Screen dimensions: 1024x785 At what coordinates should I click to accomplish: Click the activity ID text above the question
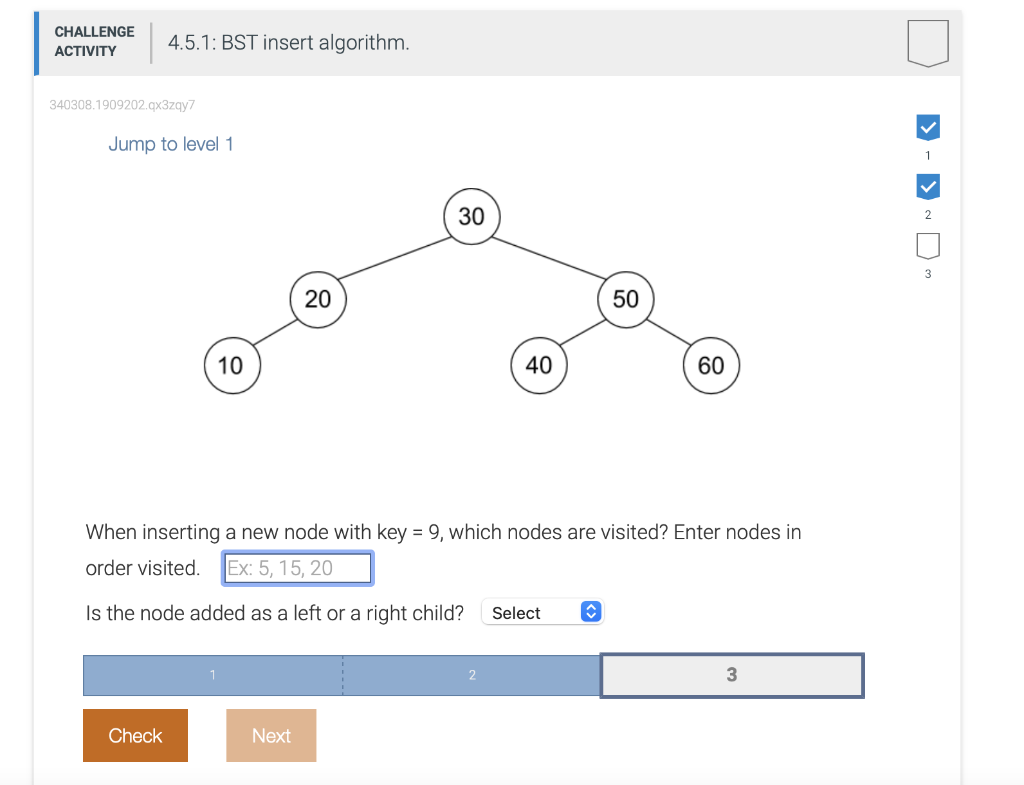pos(123,104)
